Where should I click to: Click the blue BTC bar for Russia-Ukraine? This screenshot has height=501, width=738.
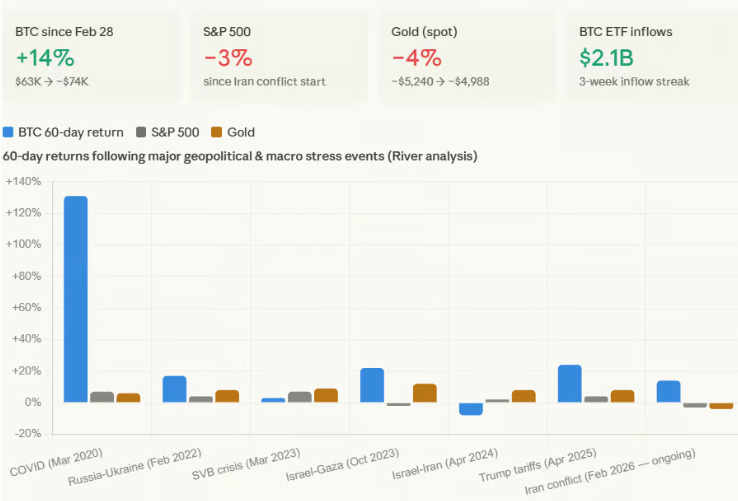click(x=175, y=389)
